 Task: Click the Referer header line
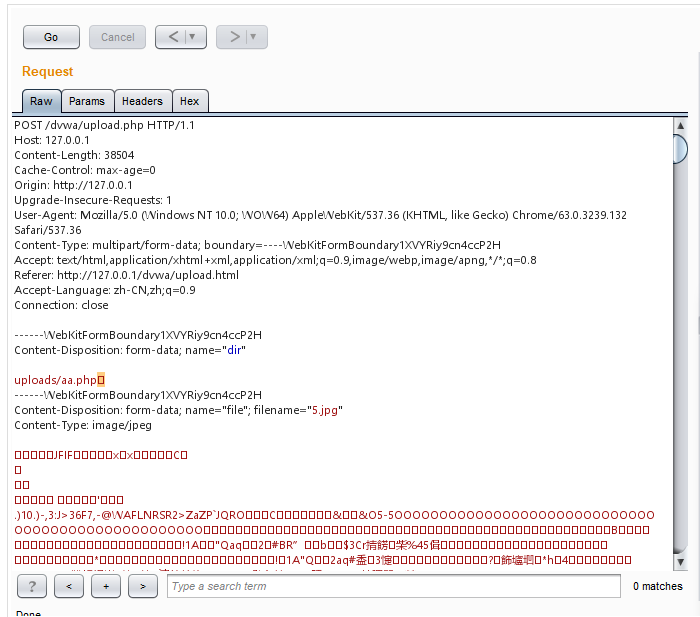tap(126, 275)
